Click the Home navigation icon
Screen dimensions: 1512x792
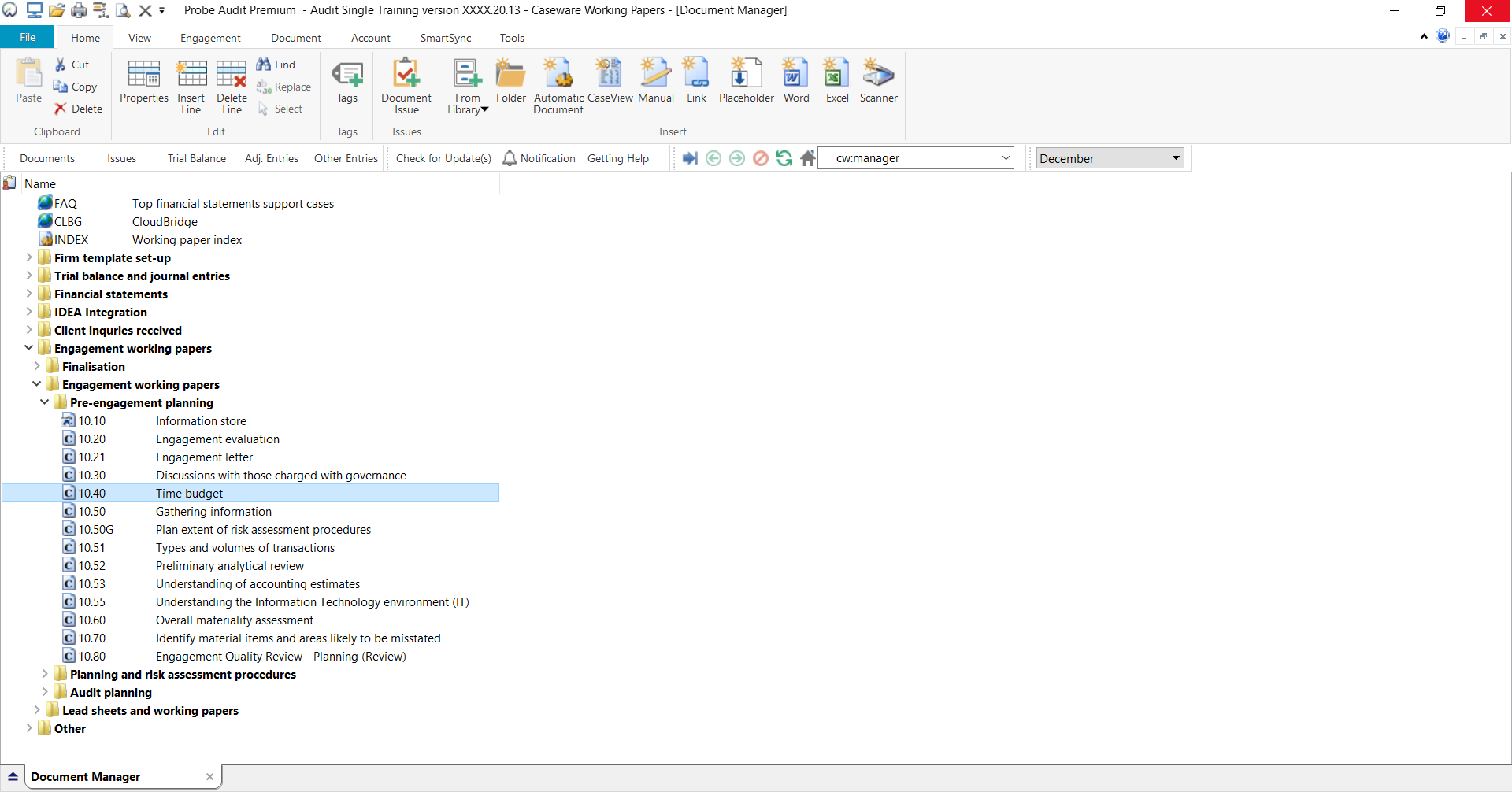[x=808, y=158]
